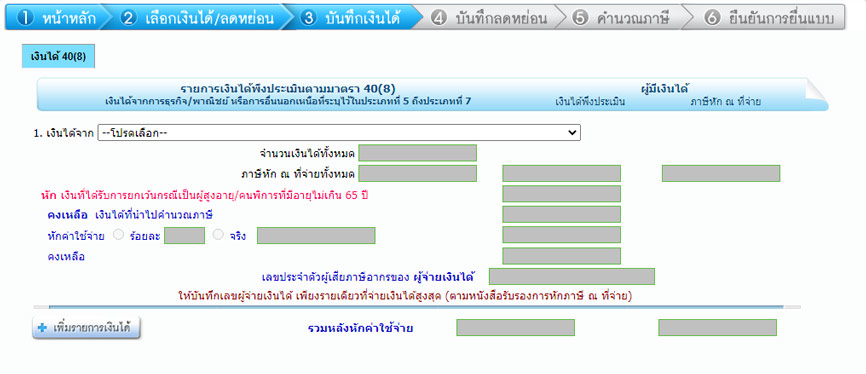The image size is (866, 374).
Task: Click the เพิ่มรายการเงินได้ button
Action: coord(86,328)
